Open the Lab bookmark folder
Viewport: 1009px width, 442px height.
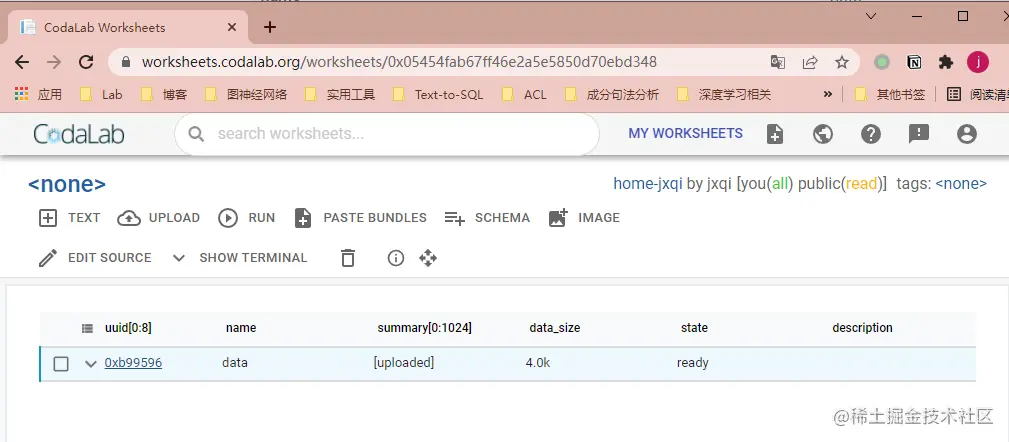(100, 95)
